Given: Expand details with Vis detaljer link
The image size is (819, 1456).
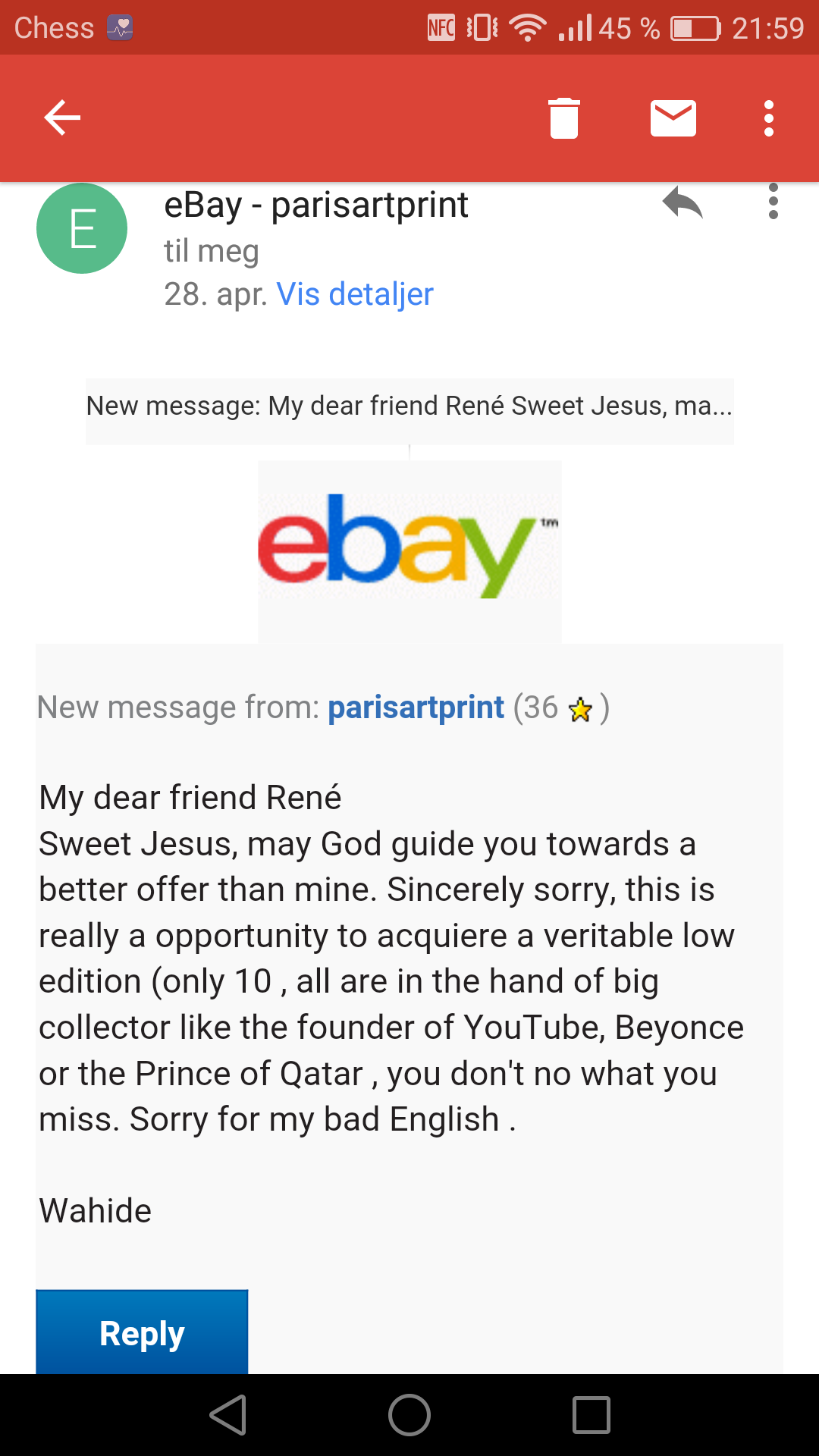Looking at the screenshot, I should coord(355,294).
